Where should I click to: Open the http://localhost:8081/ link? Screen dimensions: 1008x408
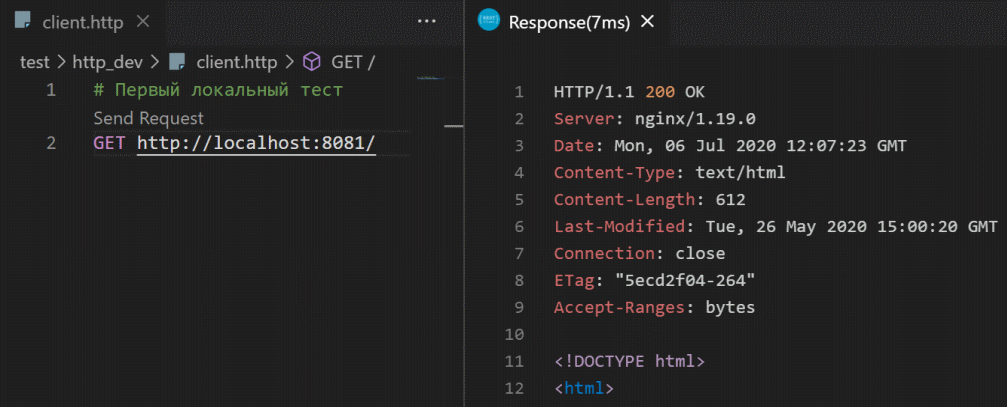click(x=256, y=143)
